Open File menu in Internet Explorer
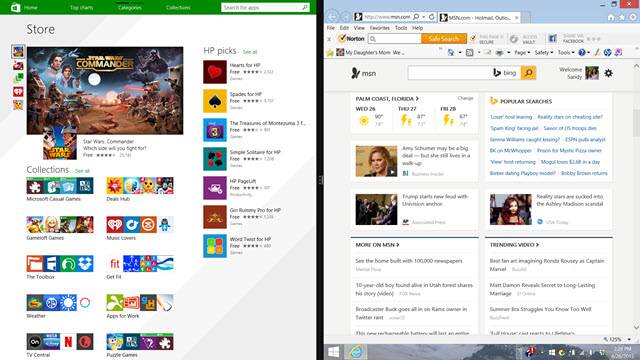Screen dimensions: 640x360 click(331, 28)
